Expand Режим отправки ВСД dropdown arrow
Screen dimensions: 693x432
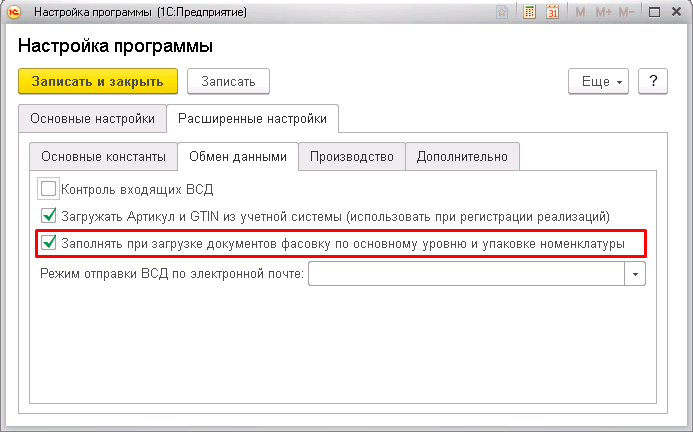click(x=635, y=274)
